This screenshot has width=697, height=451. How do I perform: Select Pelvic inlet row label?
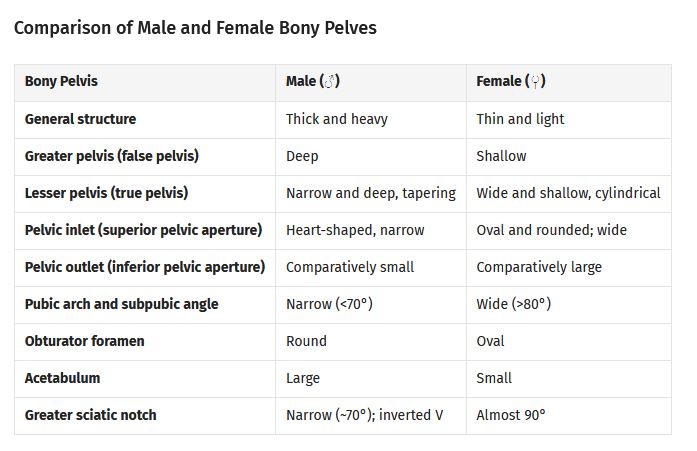coord(143,230)
